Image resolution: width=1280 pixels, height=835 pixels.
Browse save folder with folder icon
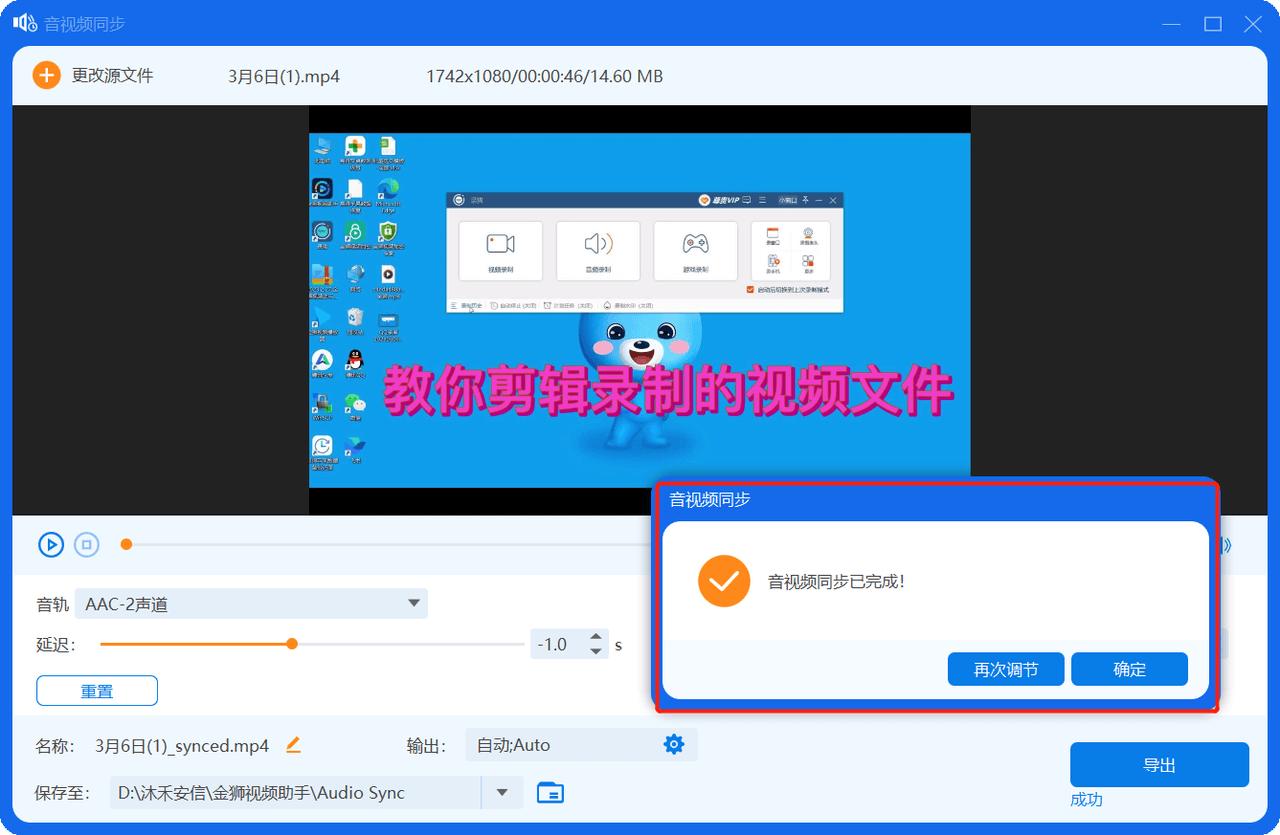click(549, 790)
